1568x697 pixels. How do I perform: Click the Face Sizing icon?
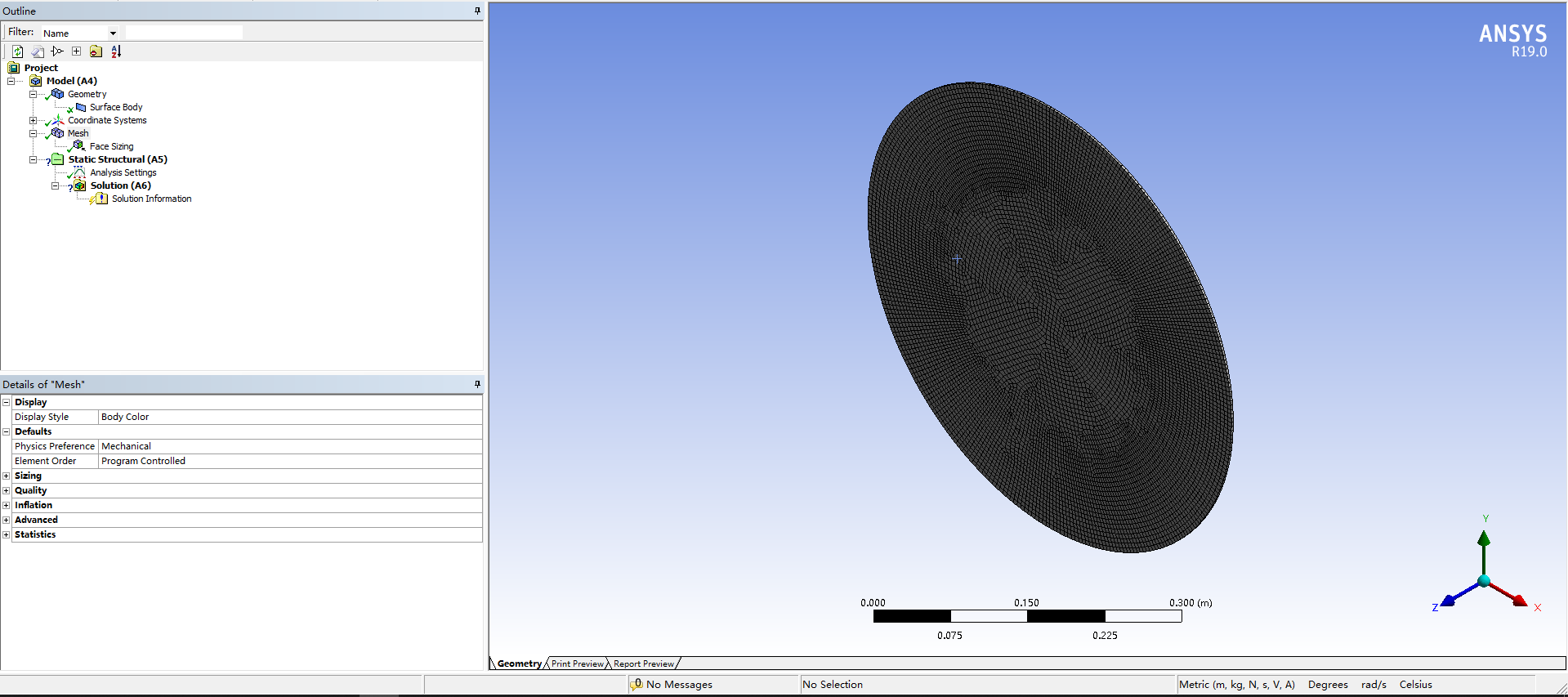point(78,146)
